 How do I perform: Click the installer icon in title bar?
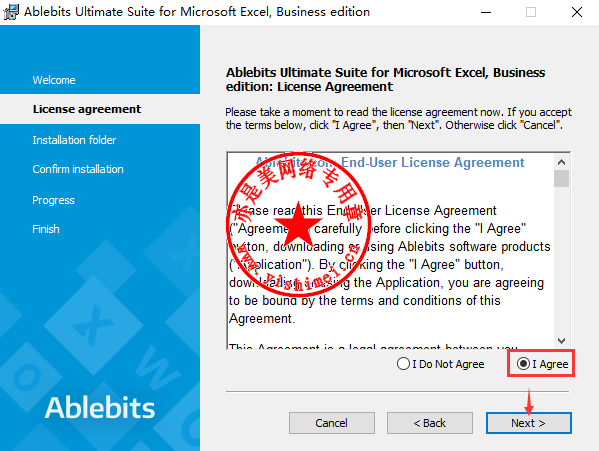pos(10,12)
